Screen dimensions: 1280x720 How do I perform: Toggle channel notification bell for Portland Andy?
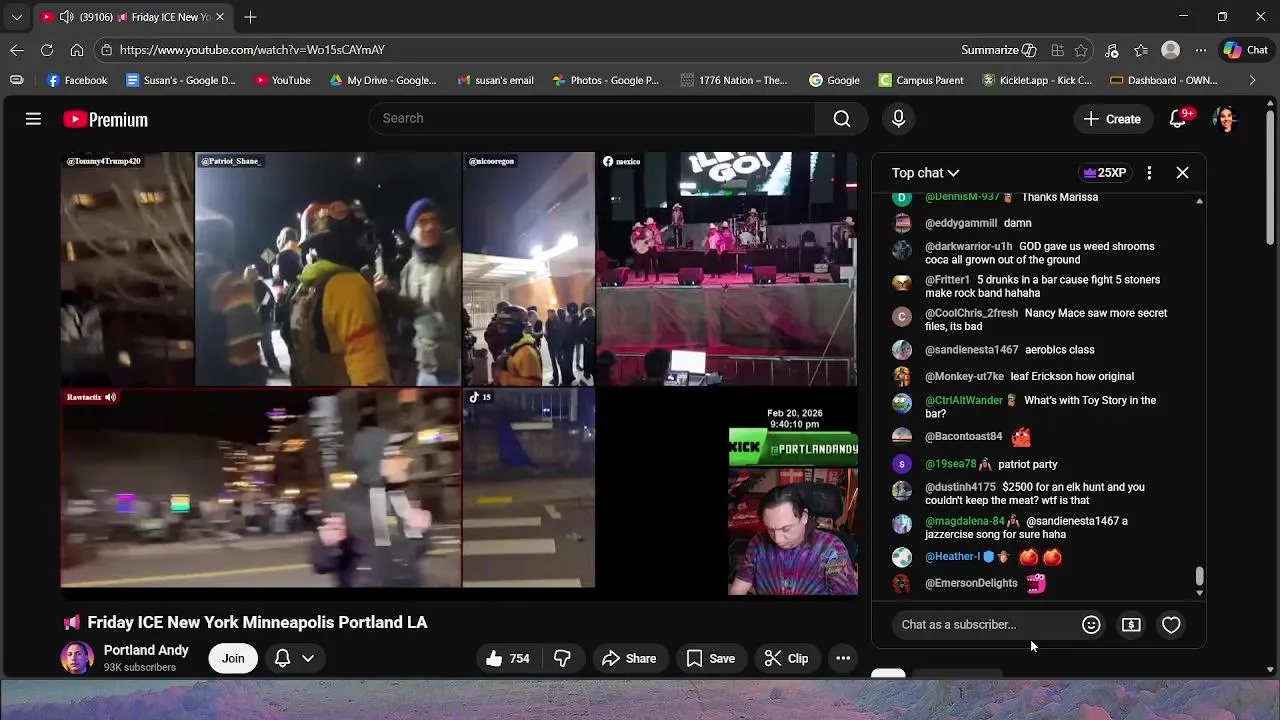point(282,658)
